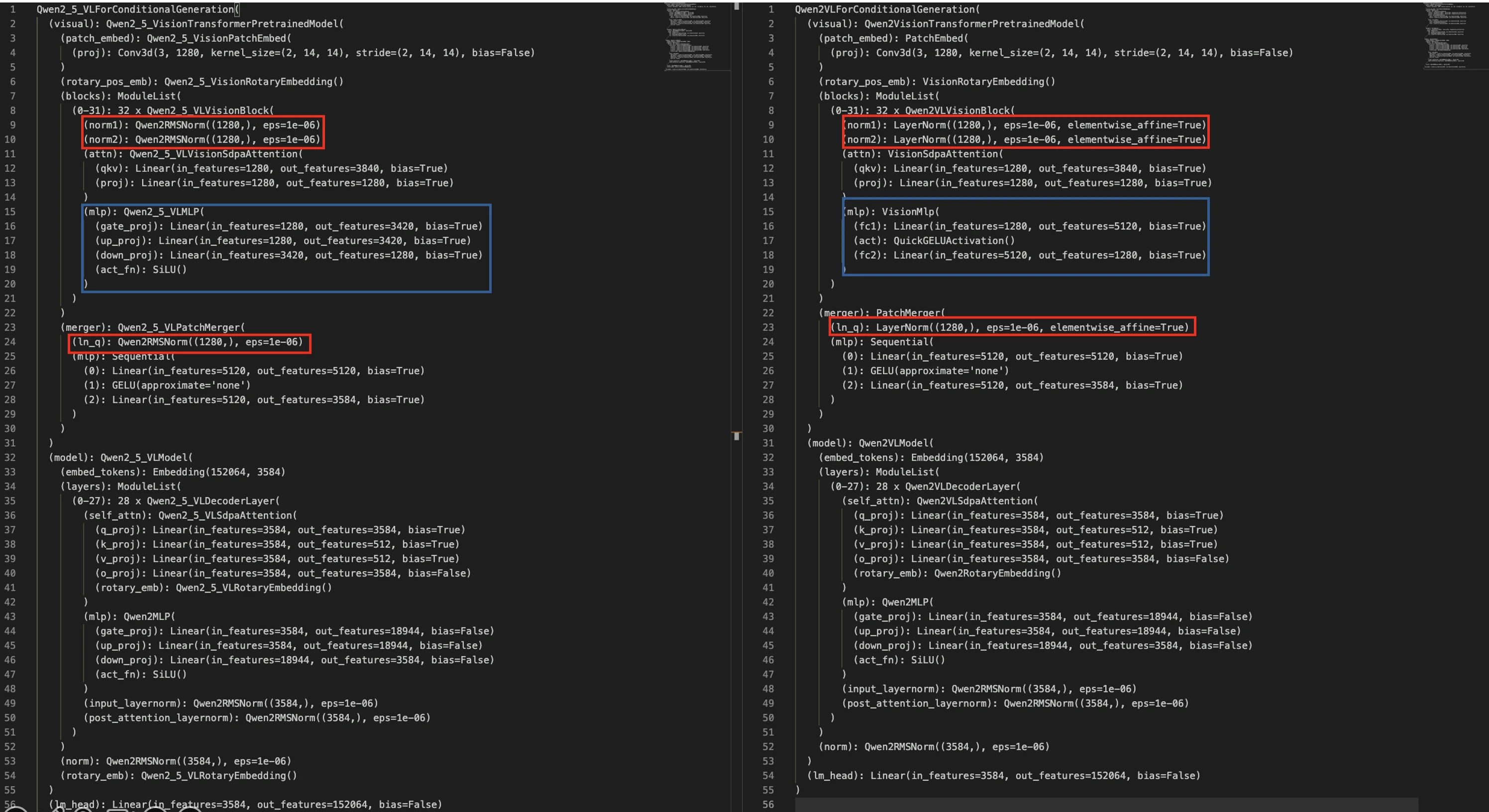The height and width of the screenshot is (812, 1489).
Task: Click the (norm1) Qwen2RMSNorm line in the left pane
Action: click(201, 125)
